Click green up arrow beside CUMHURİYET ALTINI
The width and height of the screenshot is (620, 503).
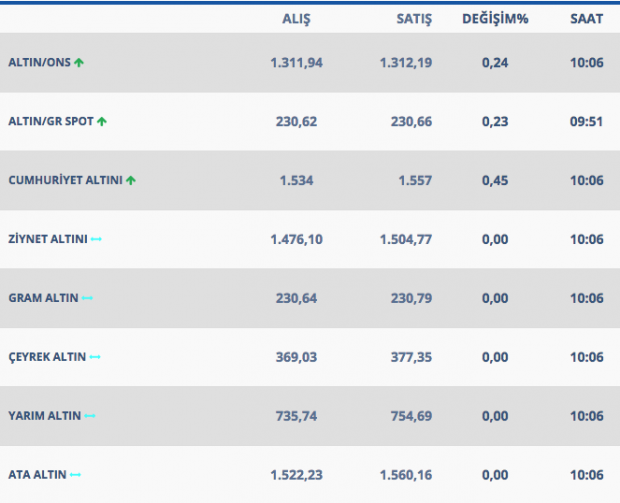point(131,180)
